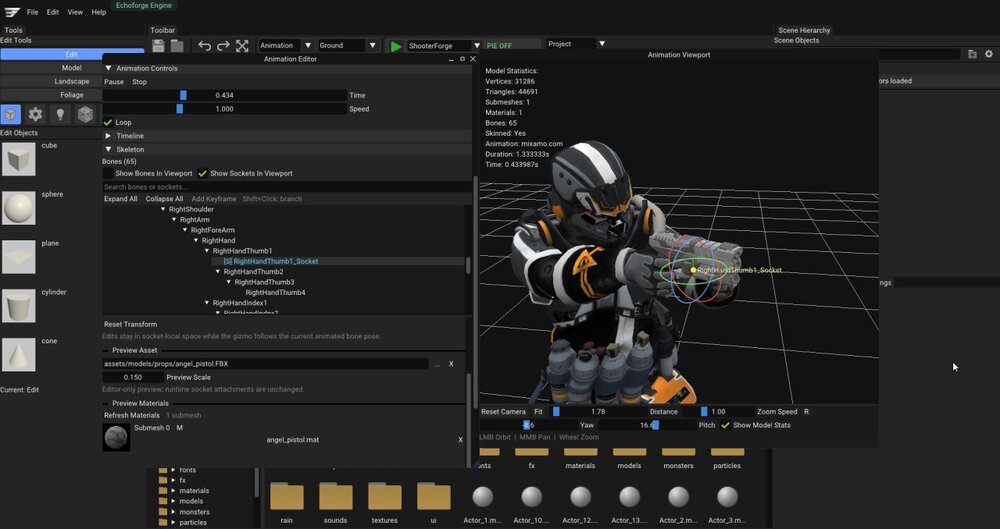Open the Animation mode dropdown
The image size is (1000, 529).
click(286, 45)
